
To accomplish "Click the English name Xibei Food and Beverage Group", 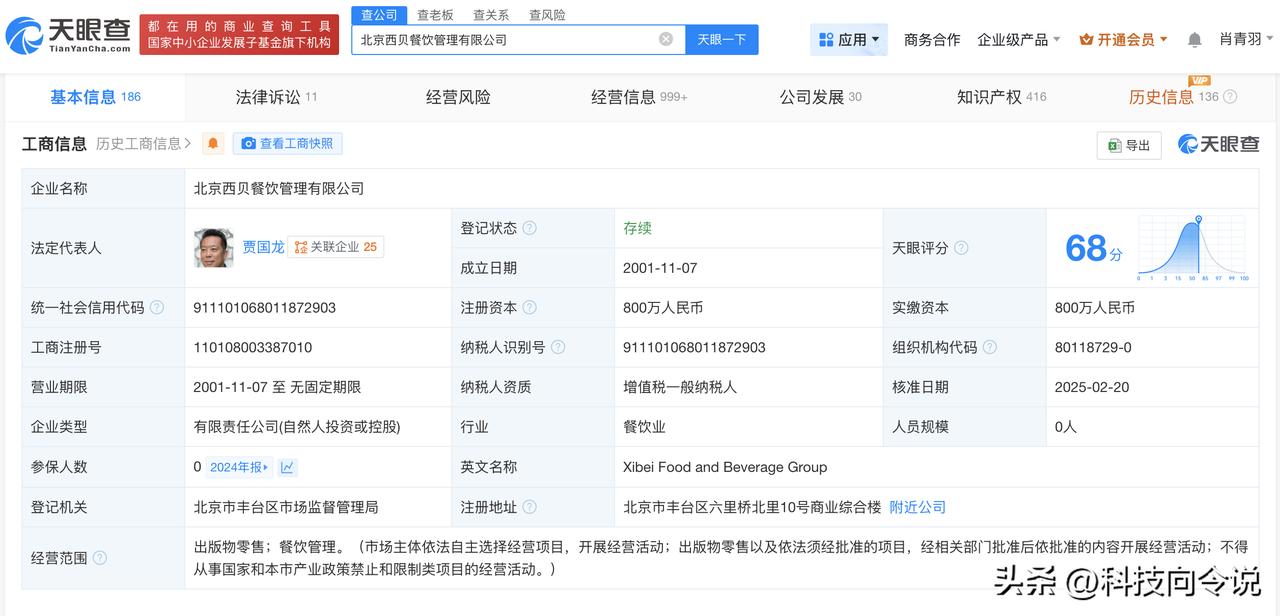I will click(x=725, y=467).
